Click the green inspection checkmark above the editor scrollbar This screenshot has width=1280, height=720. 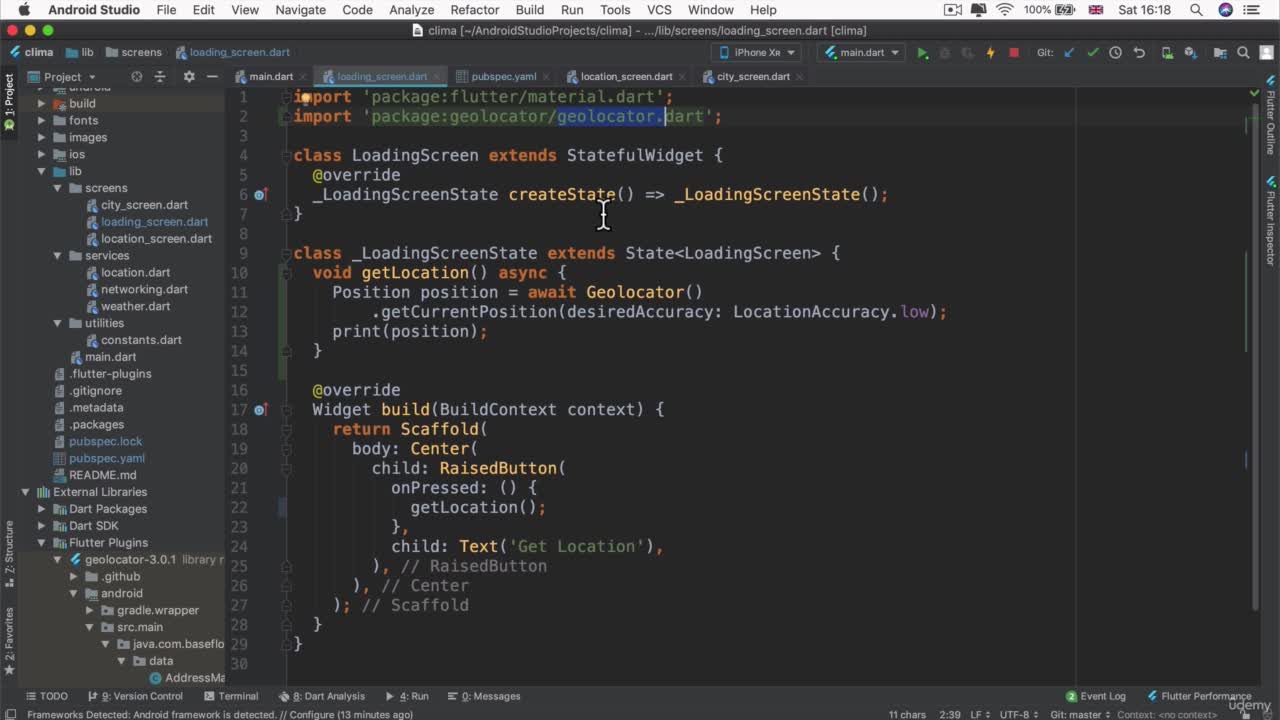tap(1255, 93)
